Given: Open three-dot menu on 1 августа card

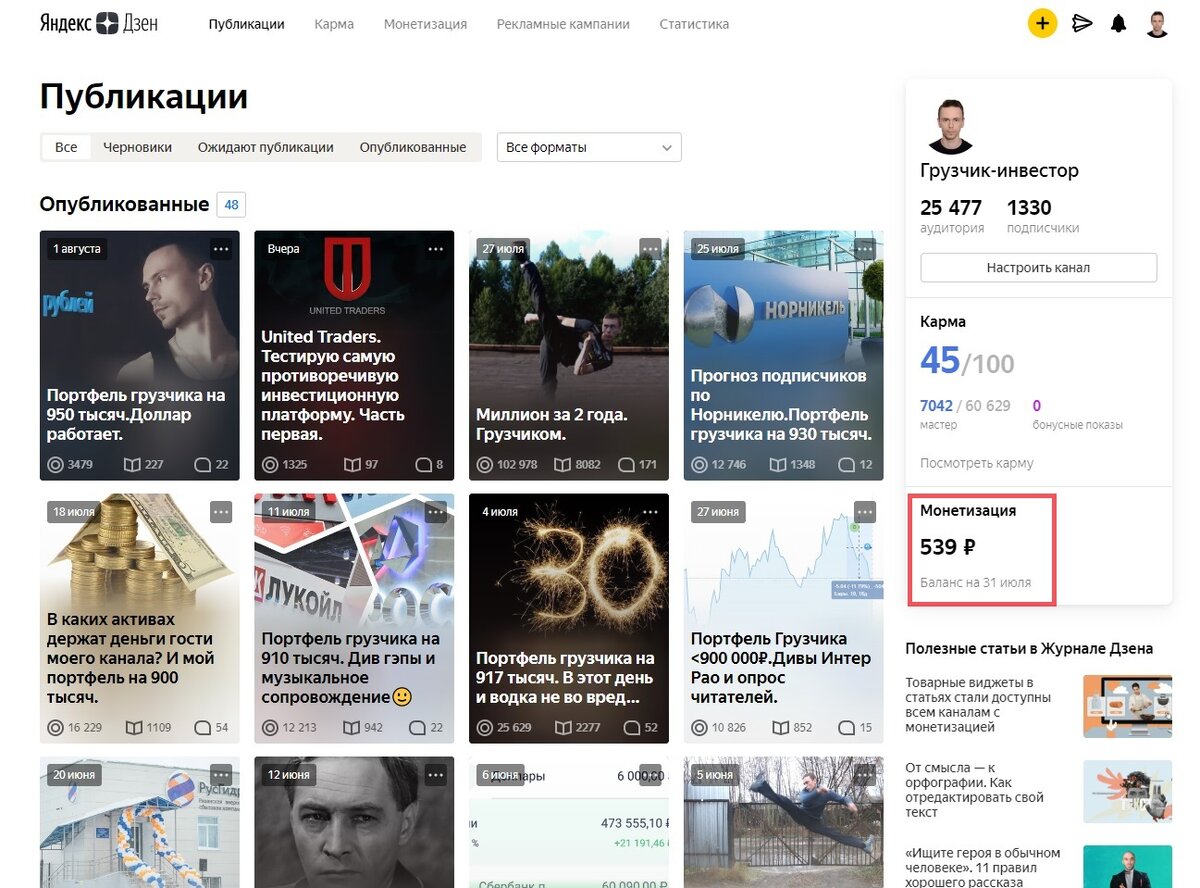Looking at the screenshot, I should (221, 248).
